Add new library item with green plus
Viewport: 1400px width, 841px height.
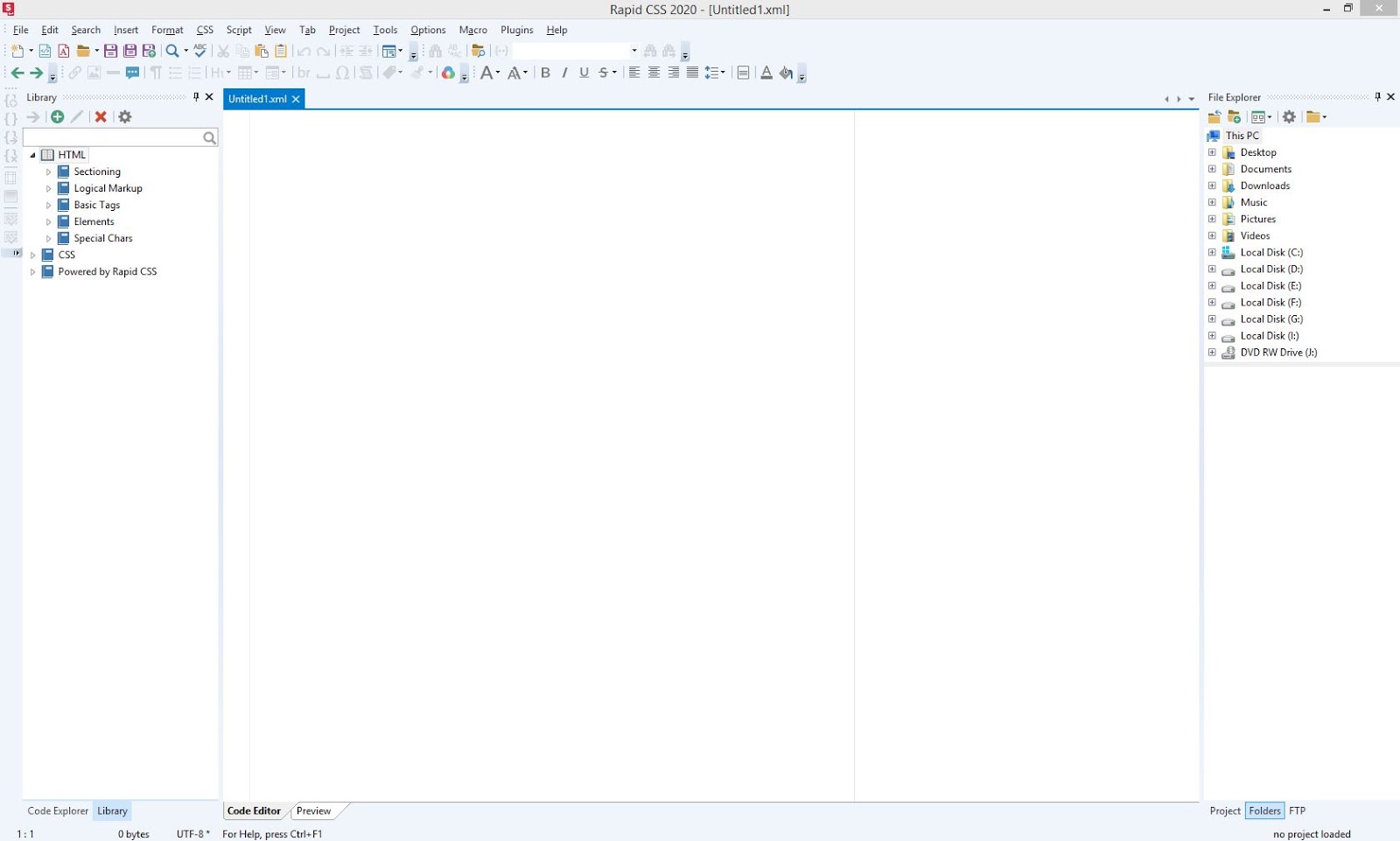57,116
